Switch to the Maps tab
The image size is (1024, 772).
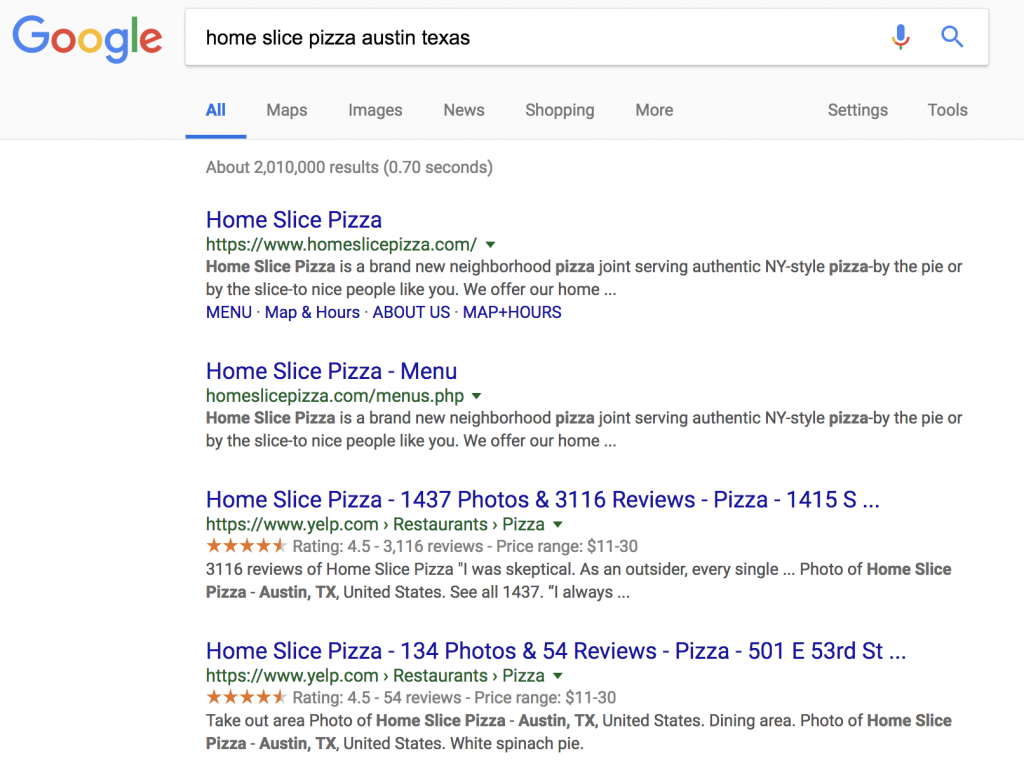pyautogui.click(x=287, y=110)
